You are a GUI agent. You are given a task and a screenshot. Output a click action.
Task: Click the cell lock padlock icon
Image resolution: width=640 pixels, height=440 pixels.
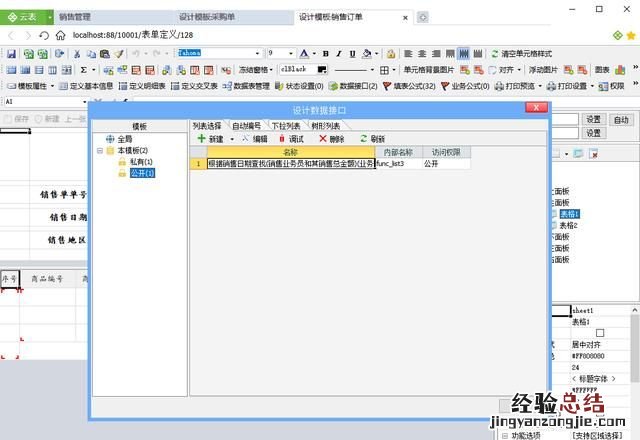pos(391,53)
